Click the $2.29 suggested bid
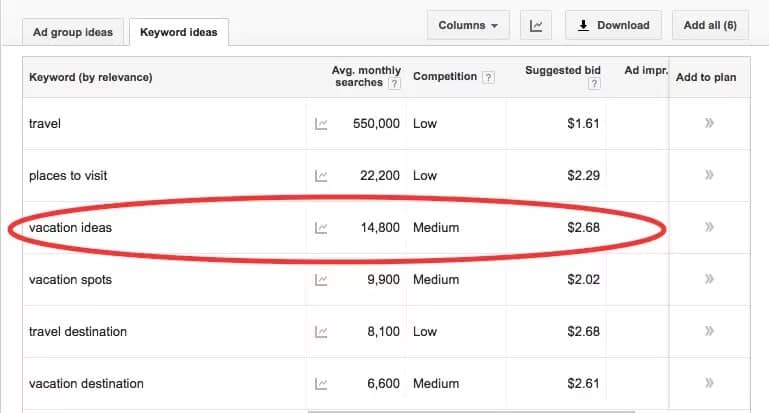The height and width of the screenshot is (413, 769). click(583, 176)
